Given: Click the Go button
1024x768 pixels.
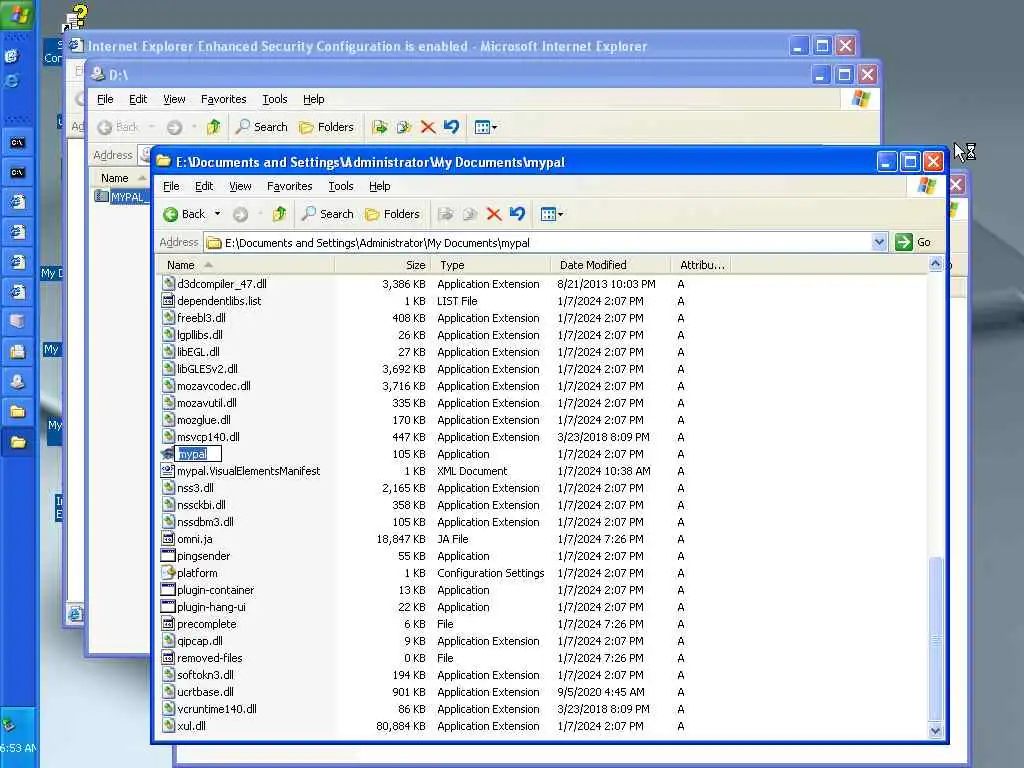Looking at the screenshot, I should click(913, 242).
